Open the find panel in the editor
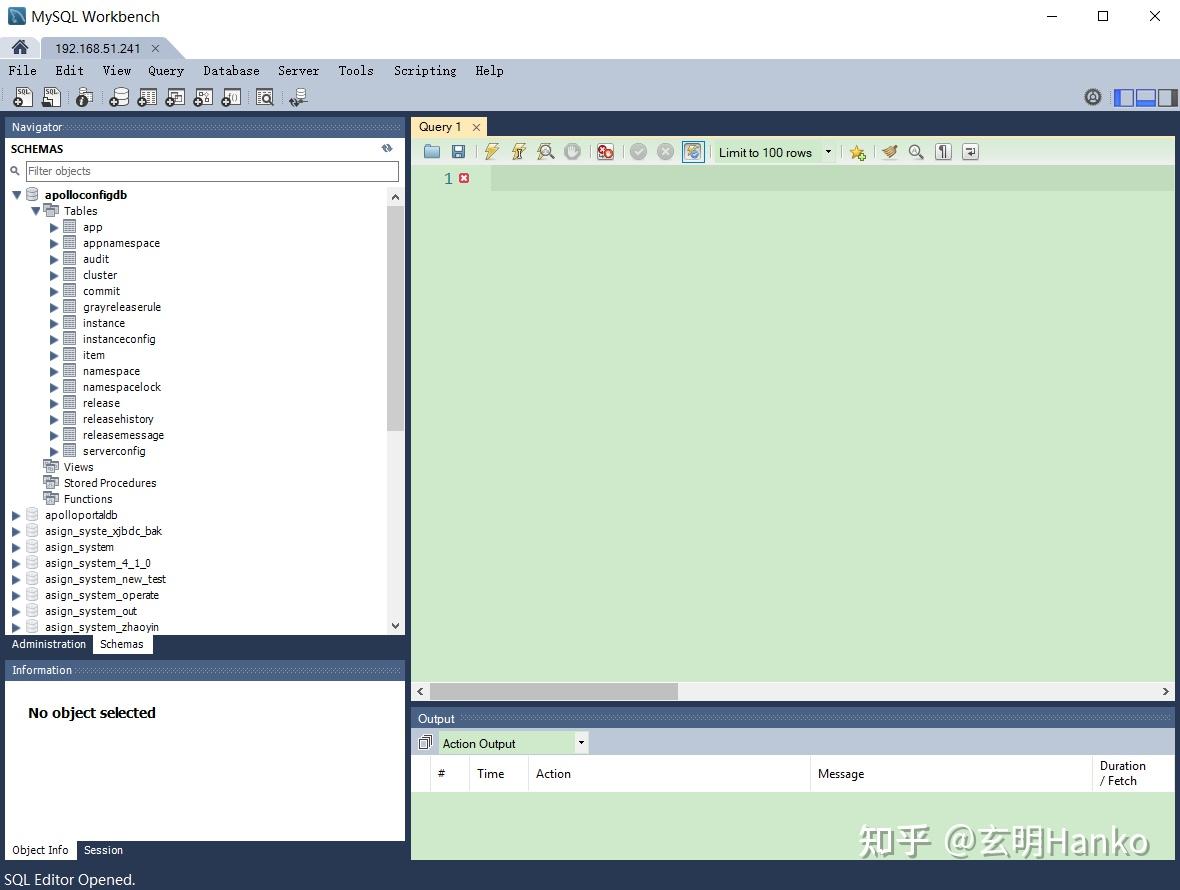 point(916,152)
